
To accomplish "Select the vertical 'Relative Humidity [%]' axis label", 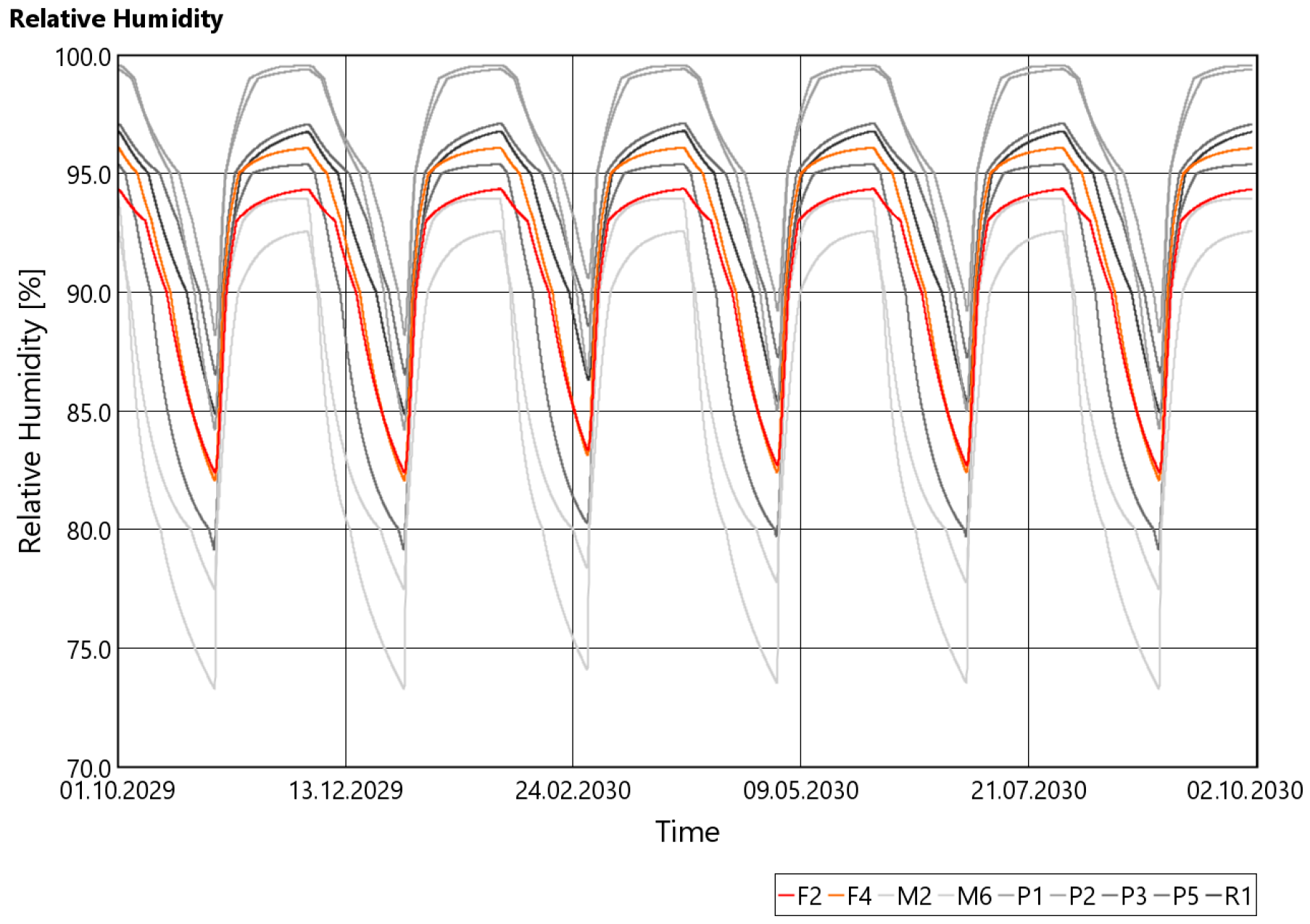I will point(30,412).
